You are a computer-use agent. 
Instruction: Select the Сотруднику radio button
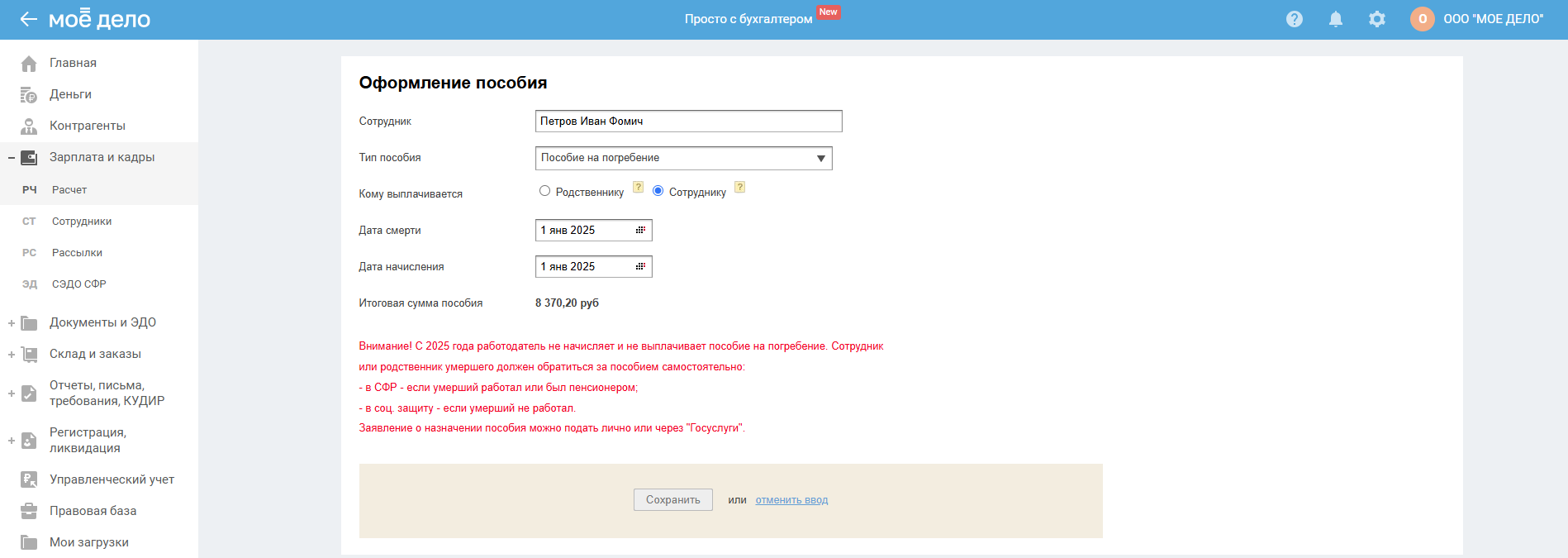tap(658, 191)
